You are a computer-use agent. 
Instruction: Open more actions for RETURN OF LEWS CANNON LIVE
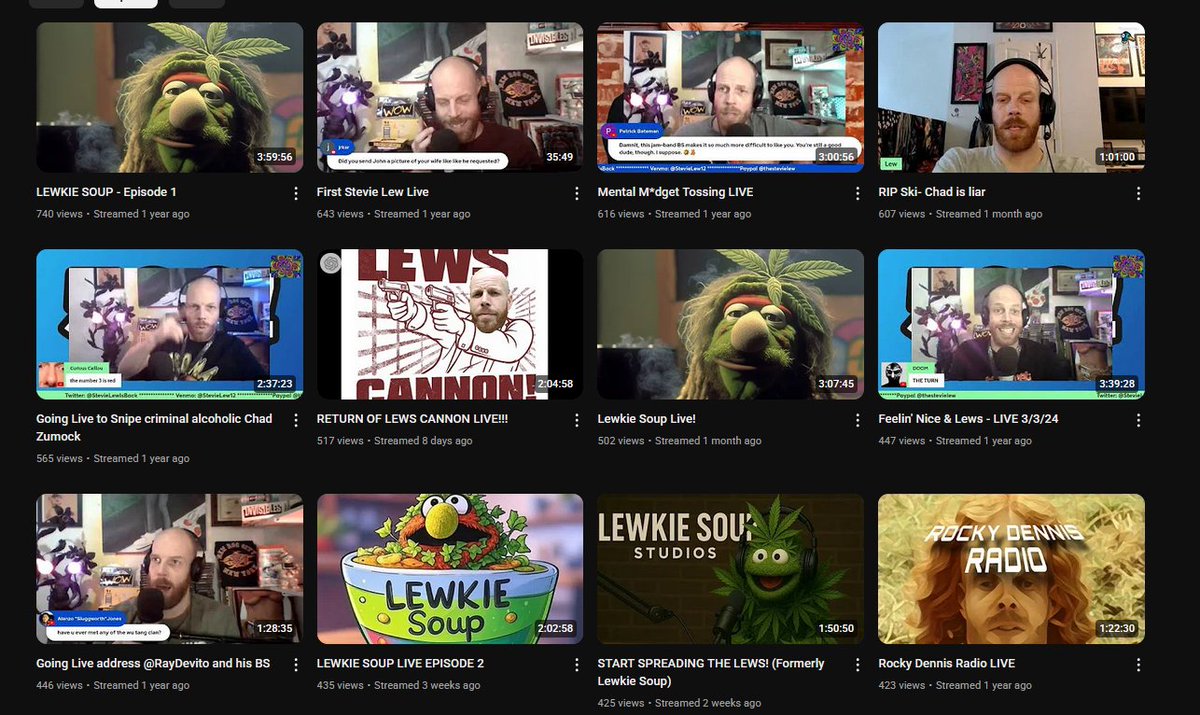(x=576, y=419)
